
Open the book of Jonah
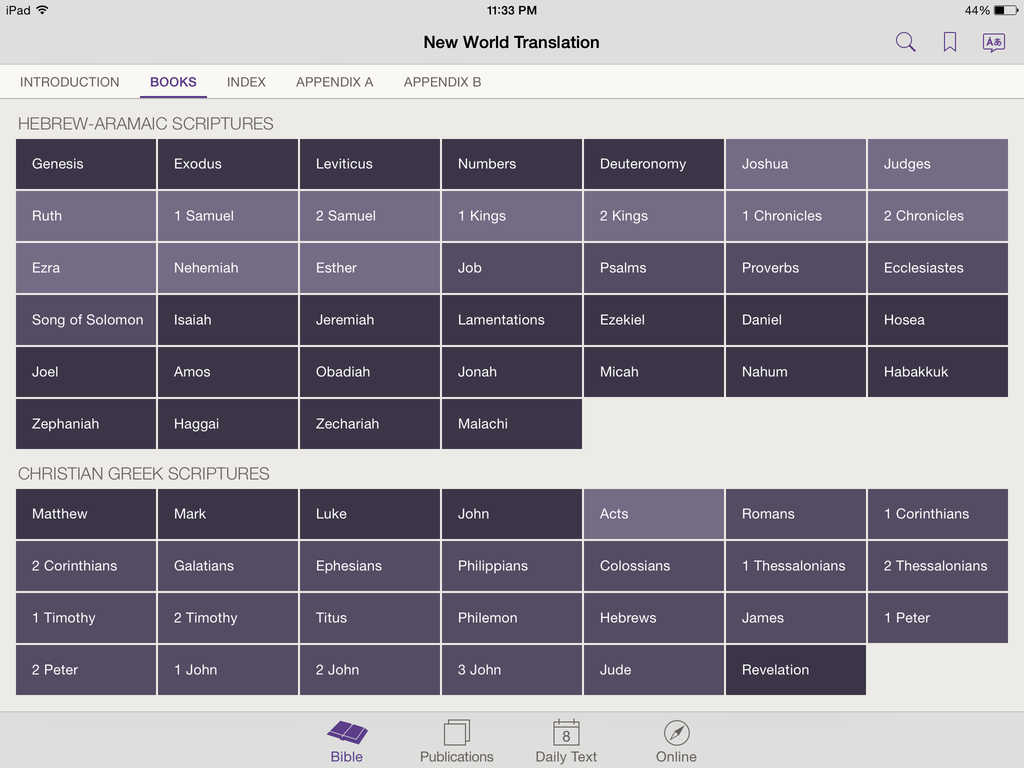click(512, 372)
